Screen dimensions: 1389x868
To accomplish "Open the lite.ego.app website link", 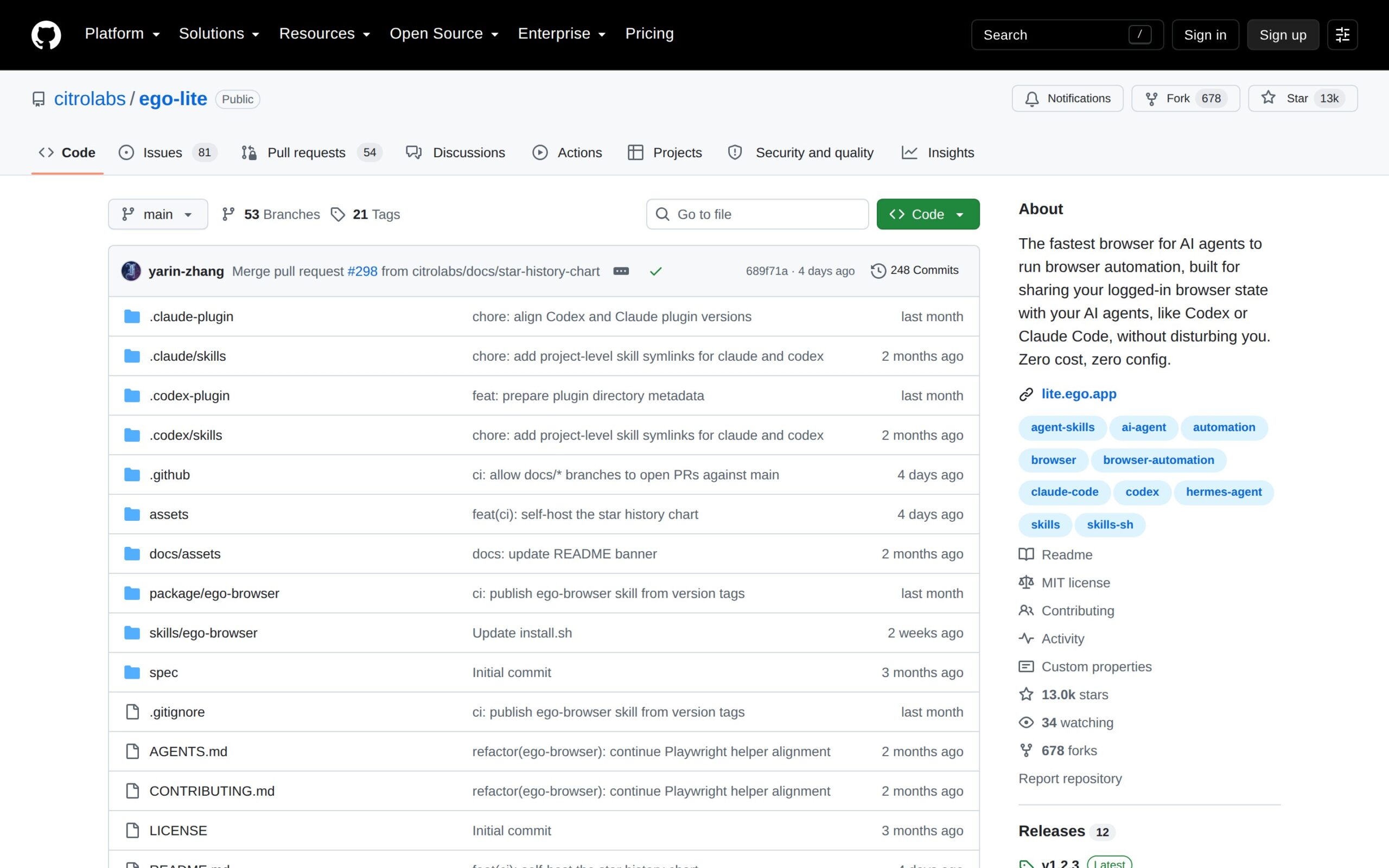I will point(1079,394).
